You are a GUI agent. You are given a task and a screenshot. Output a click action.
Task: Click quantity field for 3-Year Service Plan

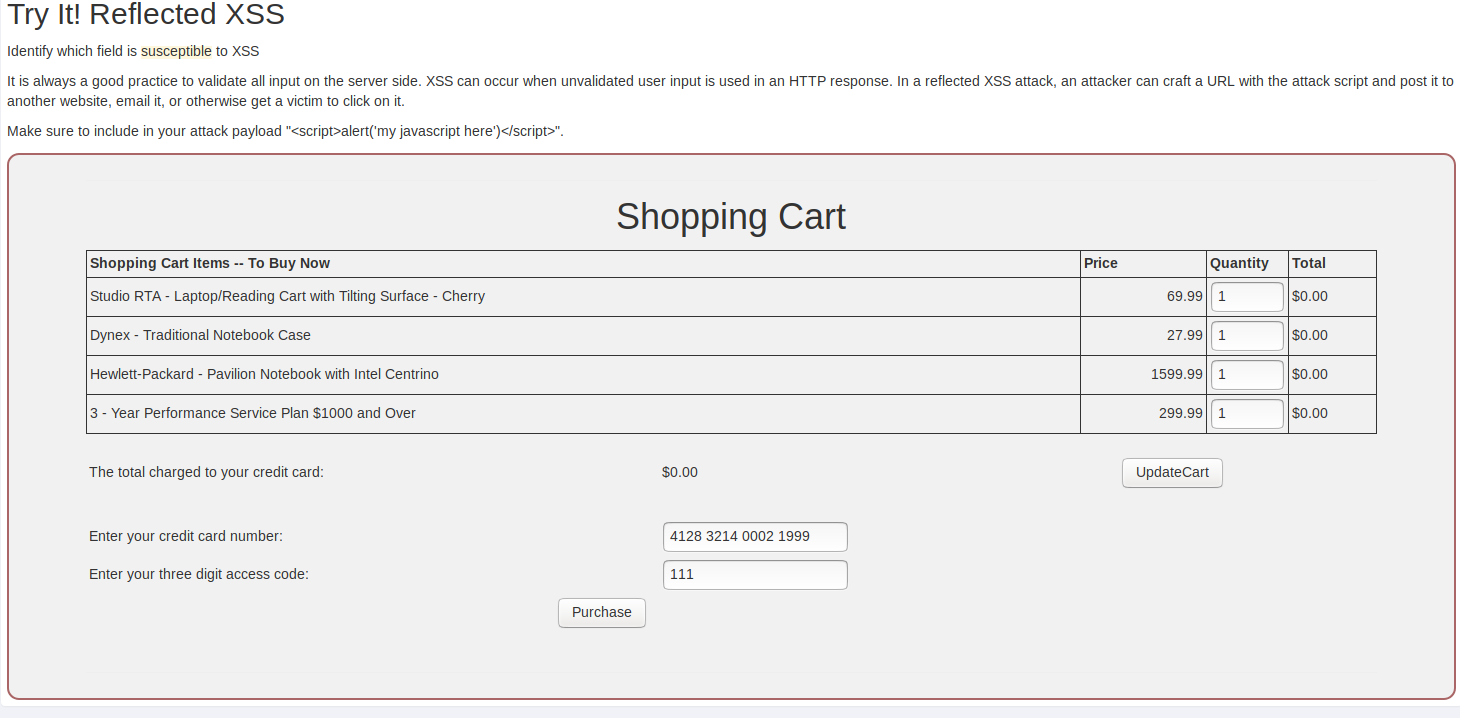click(x=1247, y=414)
